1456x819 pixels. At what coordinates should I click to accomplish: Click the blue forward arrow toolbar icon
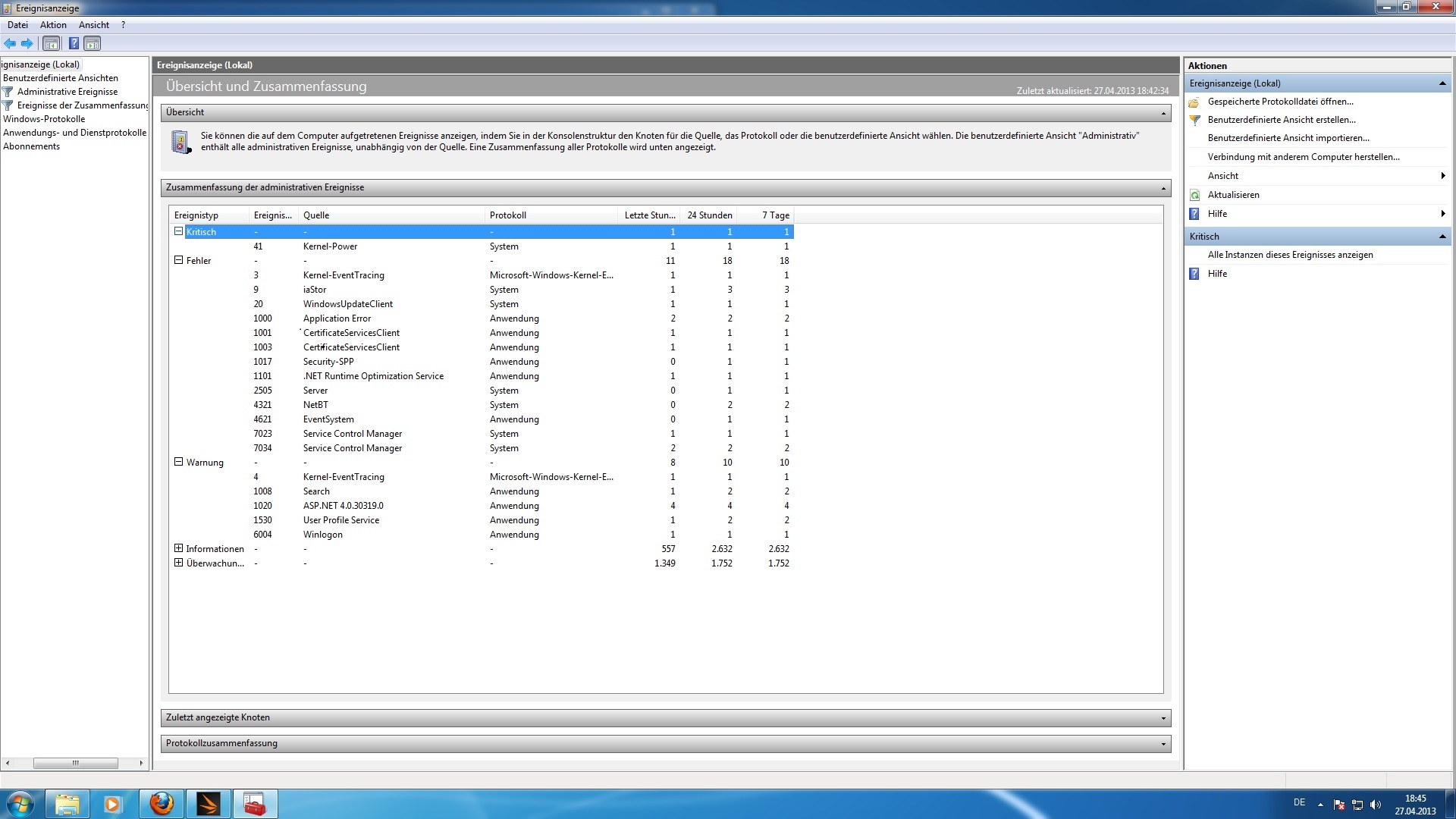tap(27, 44)
